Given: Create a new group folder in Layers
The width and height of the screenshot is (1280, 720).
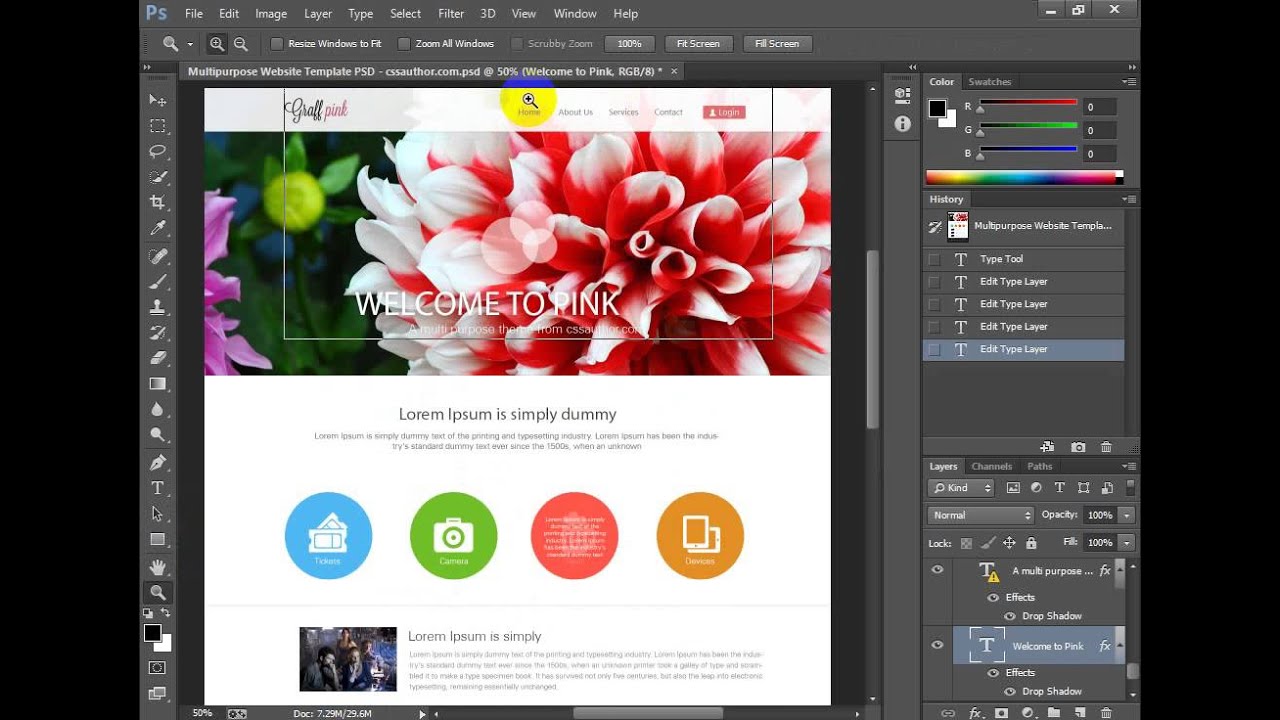Looking at the screenshot, I should tap(1053, 713).
